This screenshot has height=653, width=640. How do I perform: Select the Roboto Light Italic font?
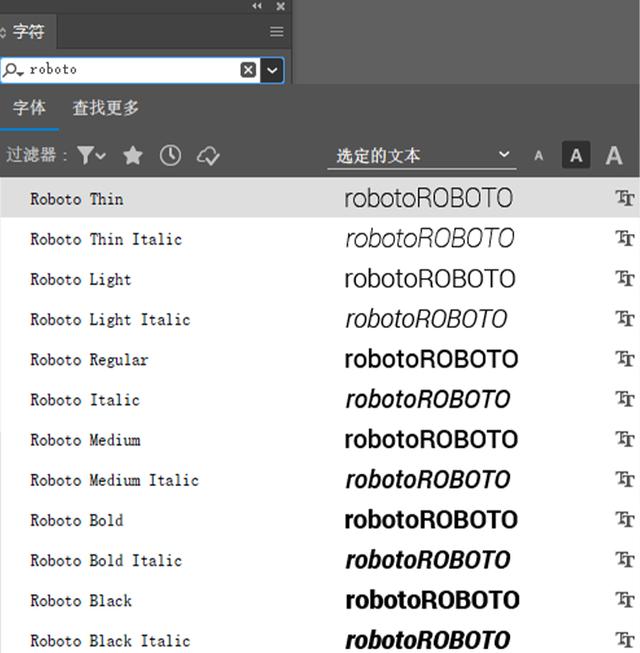pyautogui.click(x=320, y=319)
